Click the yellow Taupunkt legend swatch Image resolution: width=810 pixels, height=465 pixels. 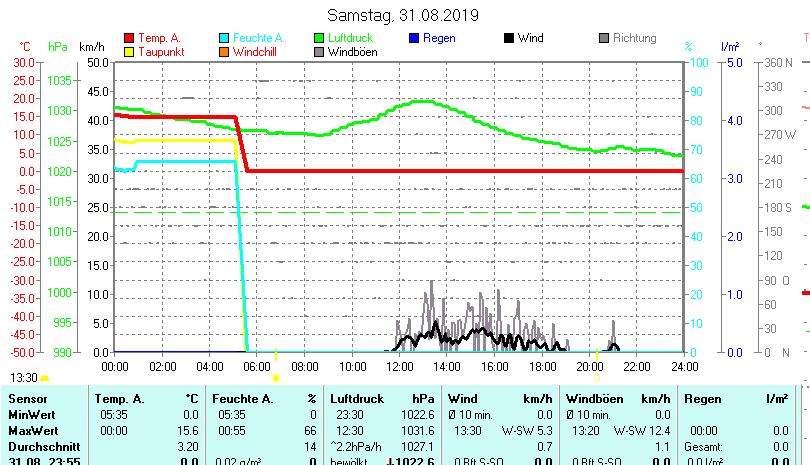coord(128,51)
